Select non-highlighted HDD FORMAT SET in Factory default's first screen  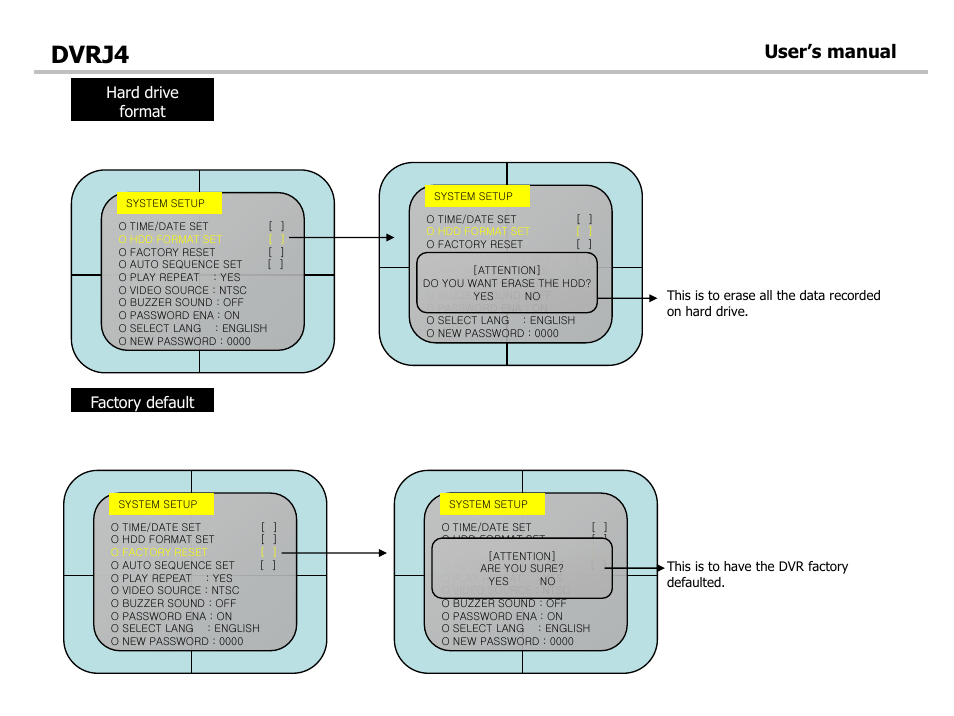click(x=162, y=540)
